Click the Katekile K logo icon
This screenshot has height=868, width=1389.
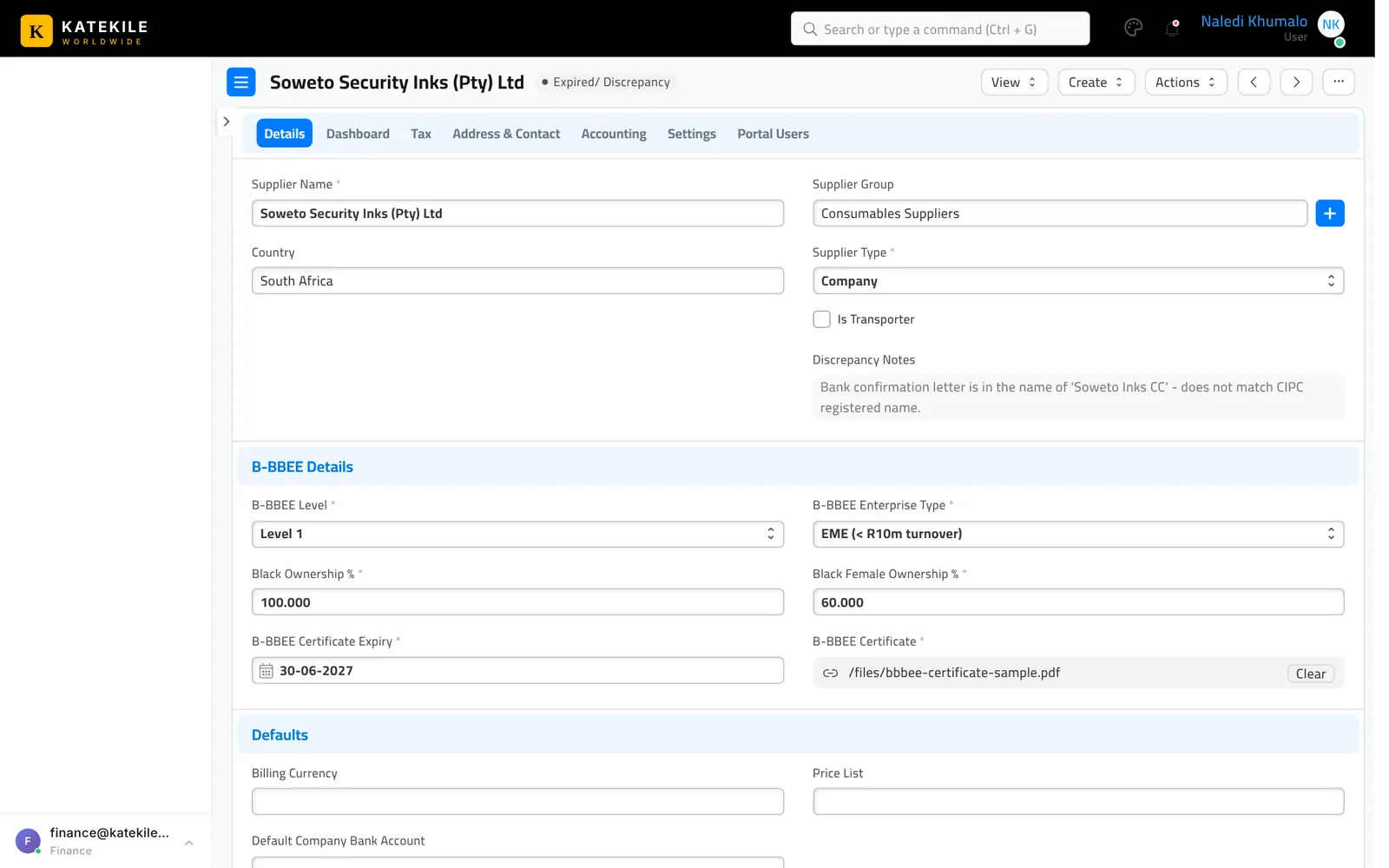36,31
